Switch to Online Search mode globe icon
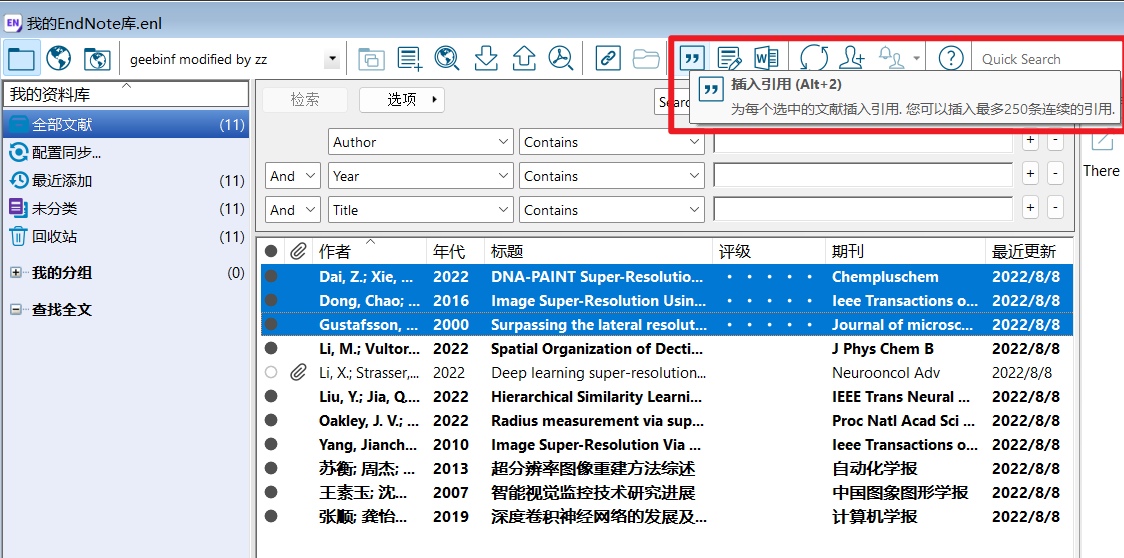 [x=59, y=58]
